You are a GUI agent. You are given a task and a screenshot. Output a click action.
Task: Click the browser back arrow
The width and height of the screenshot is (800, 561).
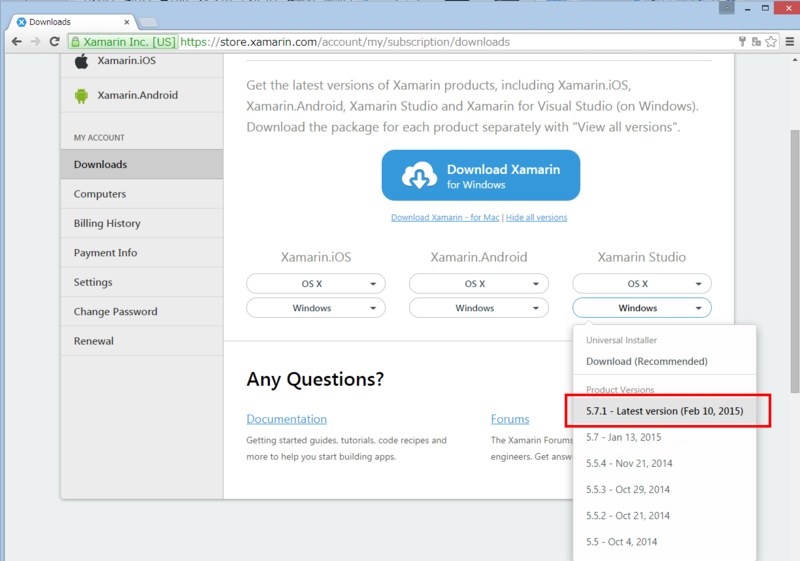(x=16, y=42)
